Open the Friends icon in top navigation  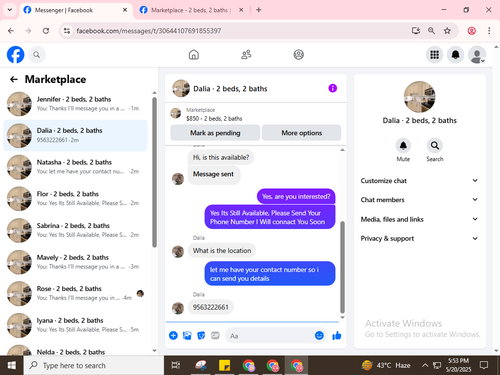tap(246, 55)
